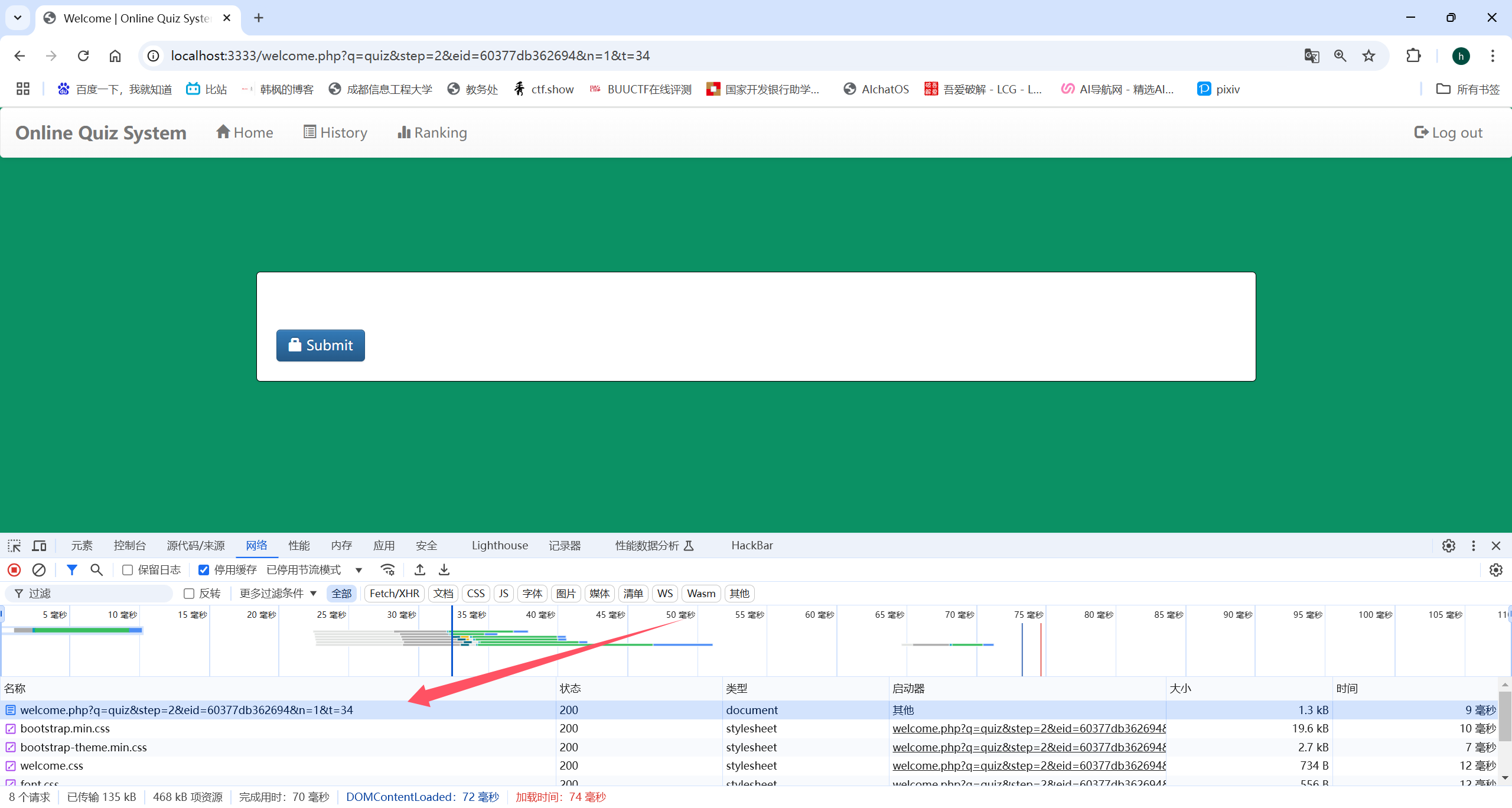Image resolution: width=1512 pixels, height=808 pixels.
Task: Click the red stop recording network log icon
Action: [14, 570]
